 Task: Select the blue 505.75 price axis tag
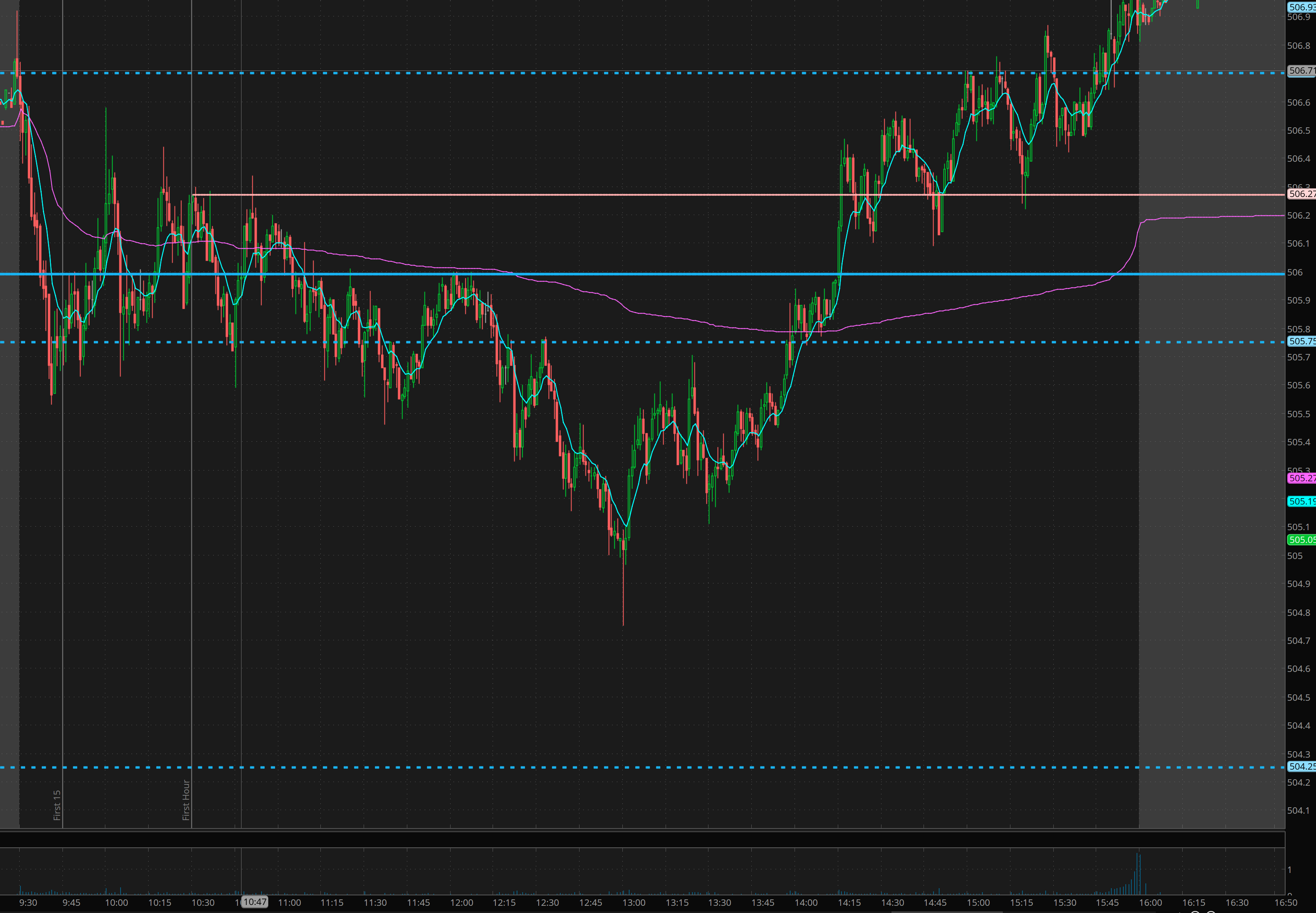(1301, 341)
